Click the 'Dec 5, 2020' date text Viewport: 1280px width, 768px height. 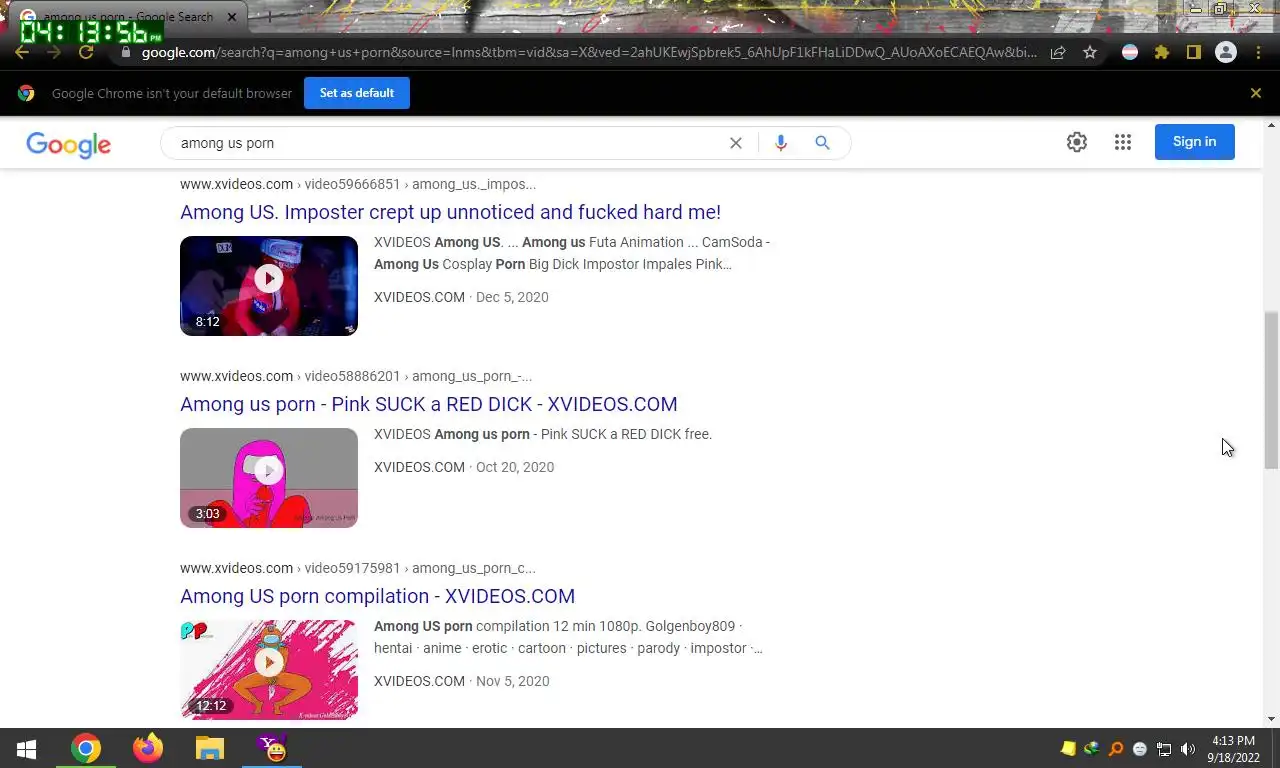coord(512,297)
